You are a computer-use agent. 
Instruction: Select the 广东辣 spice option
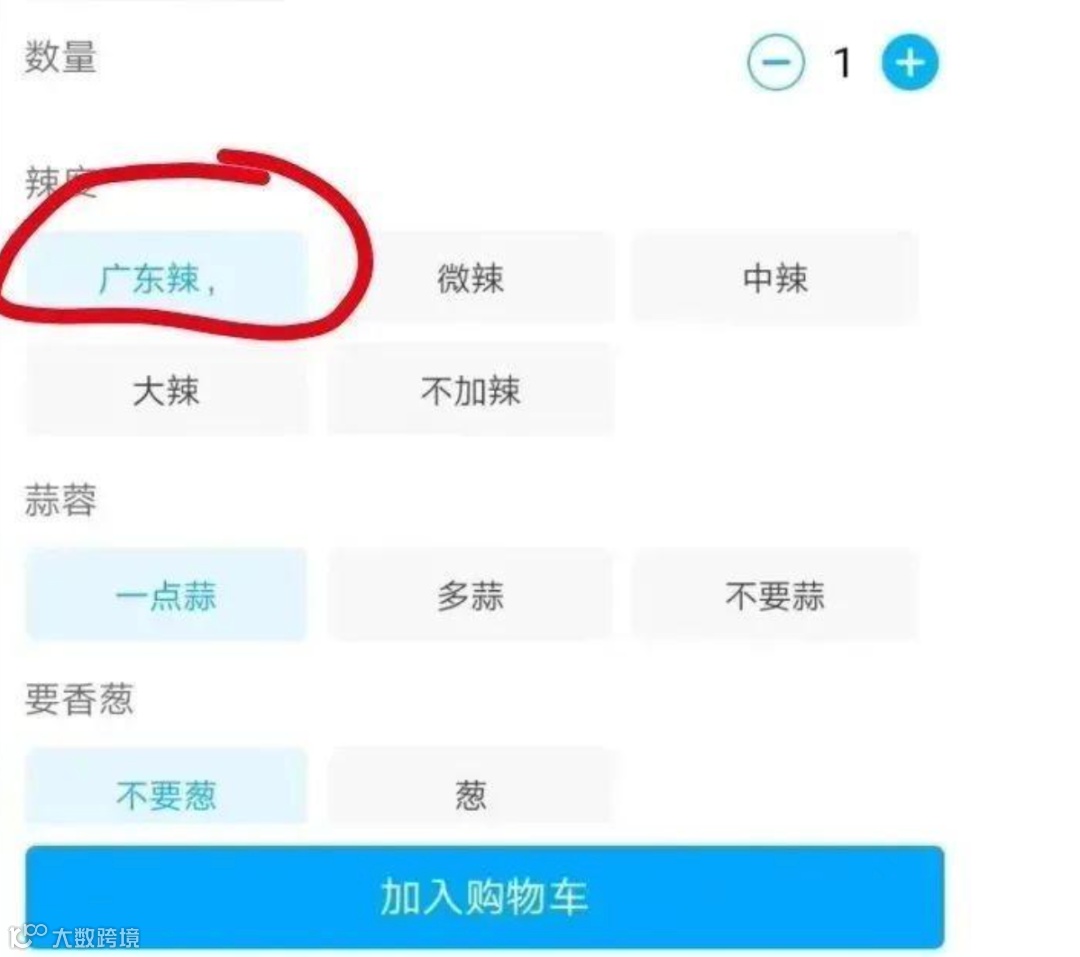tap(166, 278)
